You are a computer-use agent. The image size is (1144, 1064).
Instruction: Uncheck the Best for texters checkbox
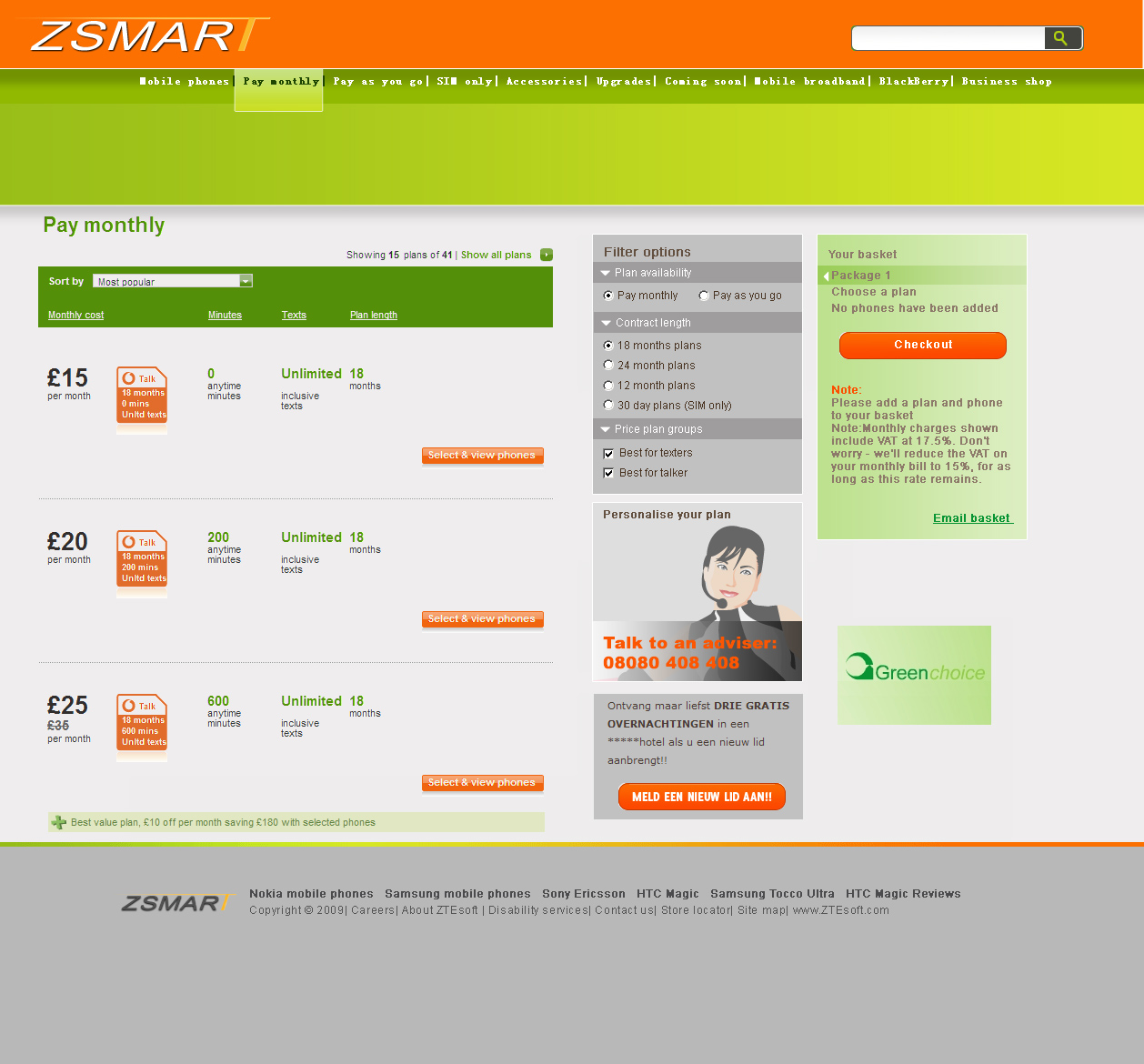608,453
